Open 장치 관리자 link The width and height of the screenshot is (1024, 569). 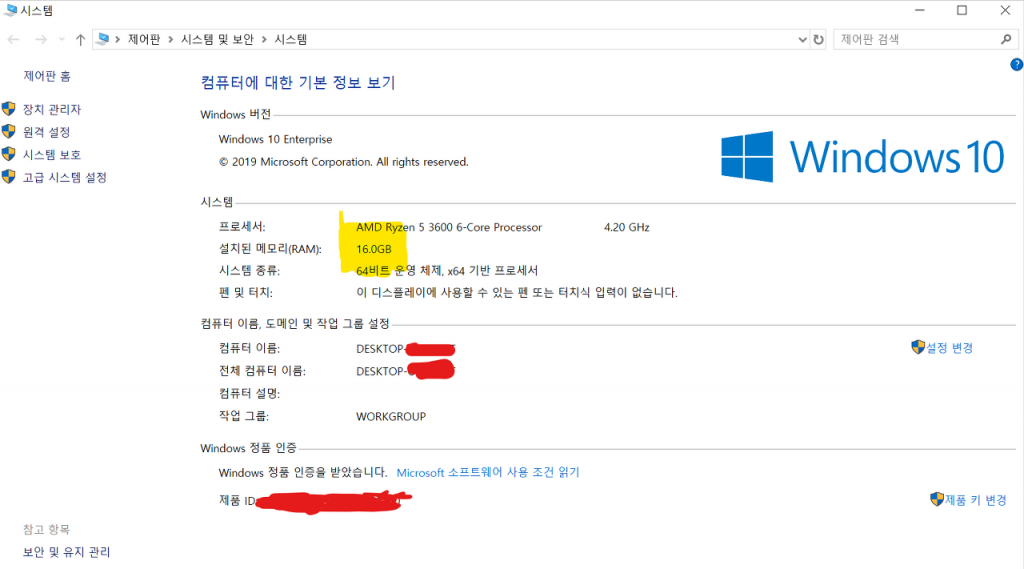tap(52, 109)
